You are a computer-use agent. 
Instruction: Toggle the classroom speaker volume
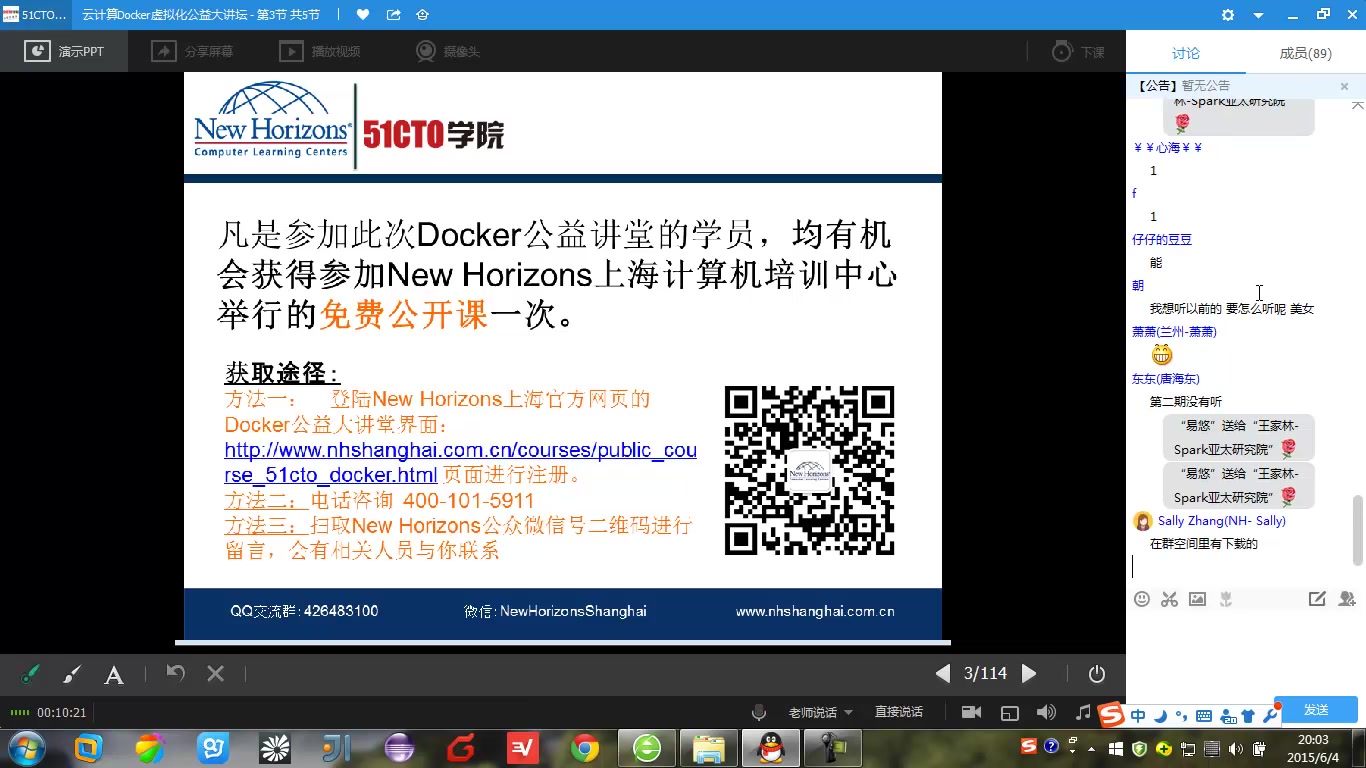coord(1046,712)
